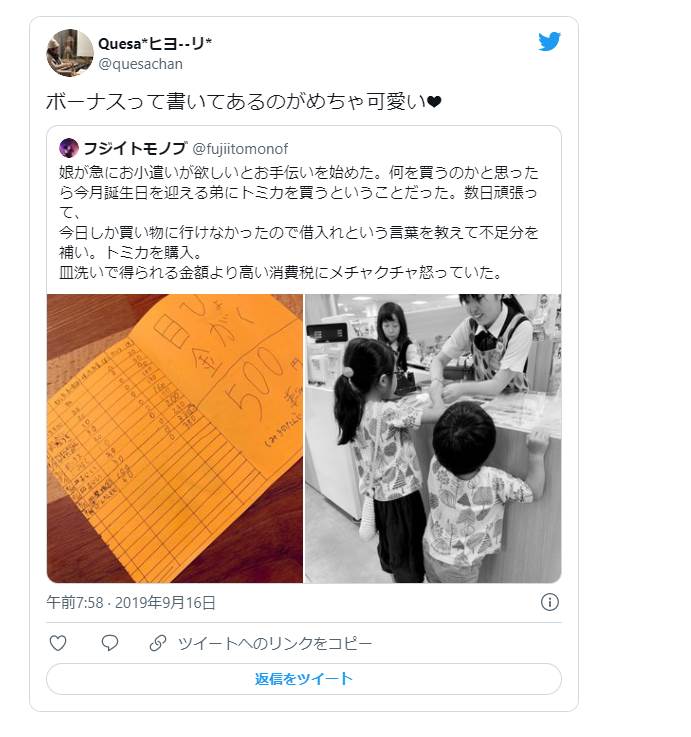The width and height of the screenshot is (691, 737).
Task: Click the quoted tweet's last line about 消費税
Action: [281, 273]
